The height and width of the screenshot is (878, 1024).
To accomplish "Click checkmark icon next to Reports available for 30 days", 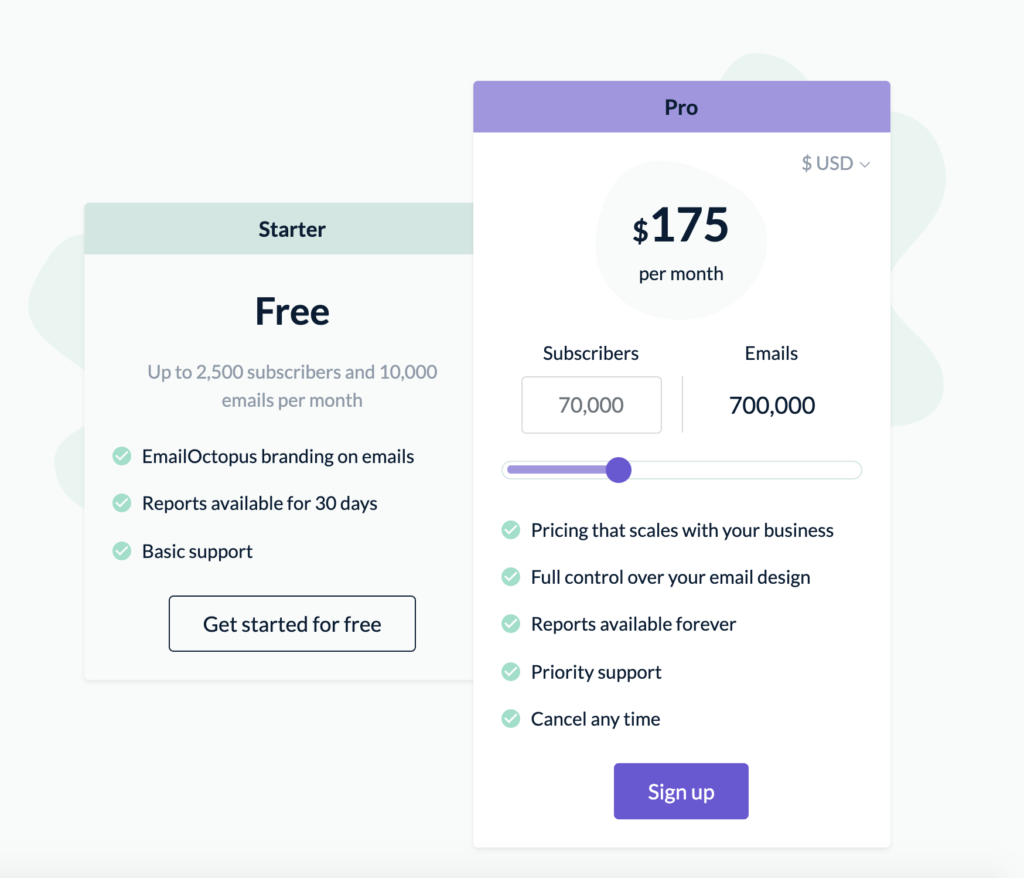I will (x=122, y=503).
